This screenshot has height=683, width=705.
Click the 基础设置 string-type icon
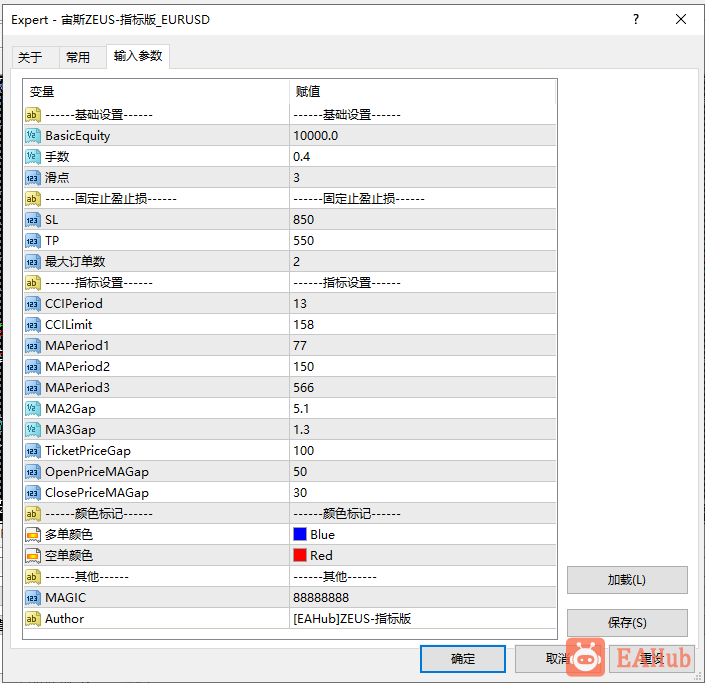33,115
